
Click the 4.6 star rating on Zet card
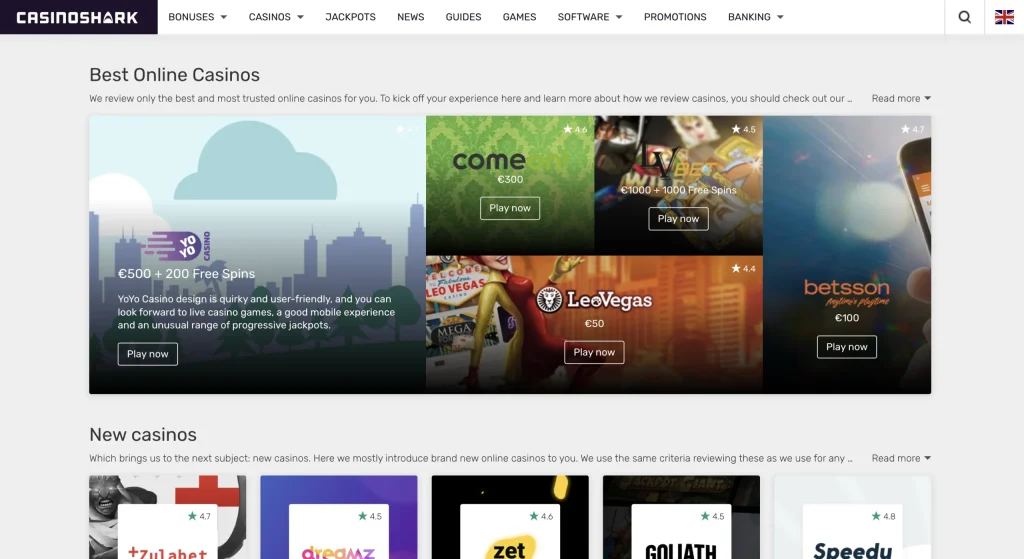pos(541,516)
